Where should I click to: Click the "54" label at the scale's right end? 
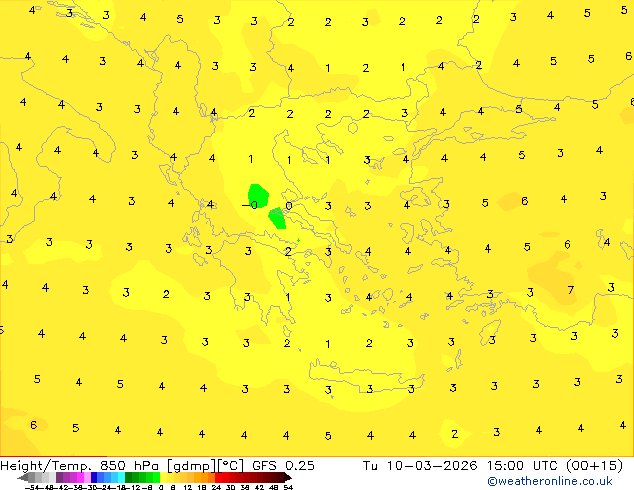pyautogui.click(x=288, y=487)
